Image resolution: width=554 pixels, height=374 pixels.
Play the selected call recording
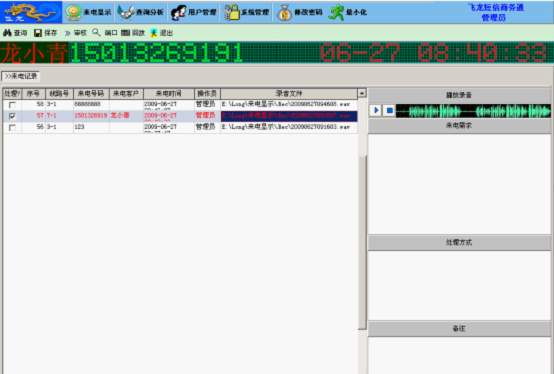[376, 111]
